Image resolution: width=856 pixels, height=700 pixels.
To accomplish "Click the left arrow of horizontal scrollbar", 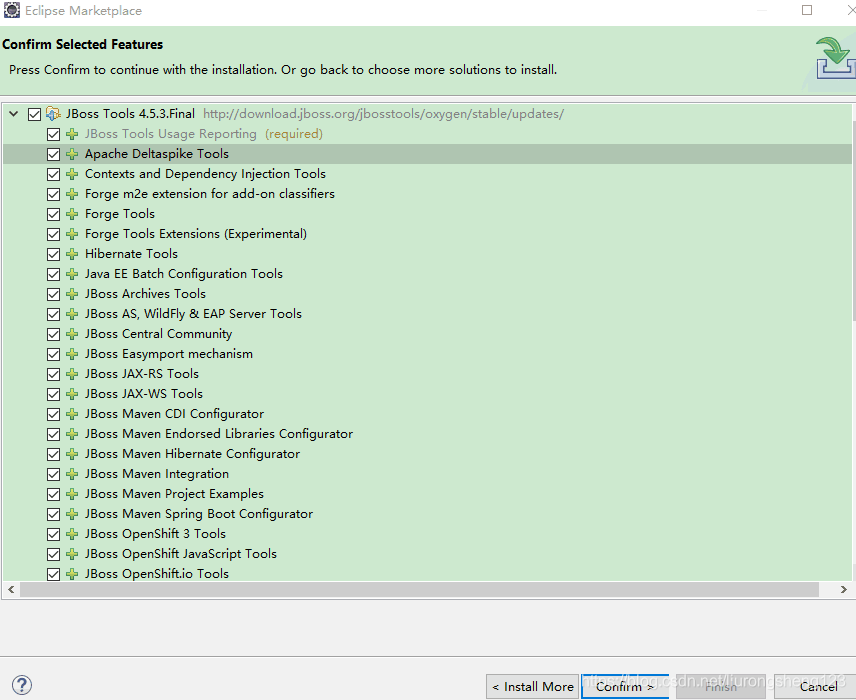I will (x=11, y=590).
